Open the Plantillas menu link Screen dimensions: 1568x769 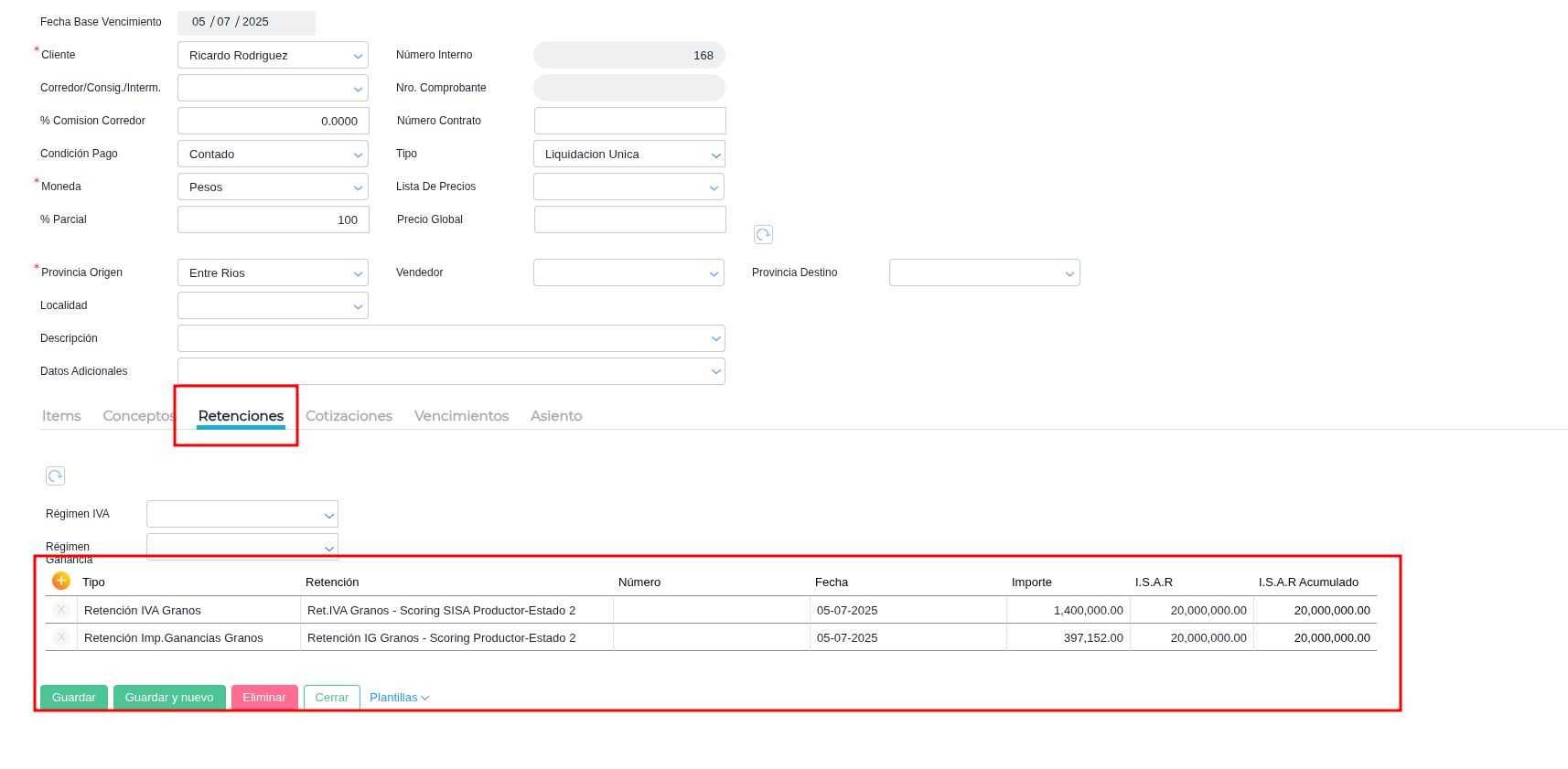coord(399,698)
